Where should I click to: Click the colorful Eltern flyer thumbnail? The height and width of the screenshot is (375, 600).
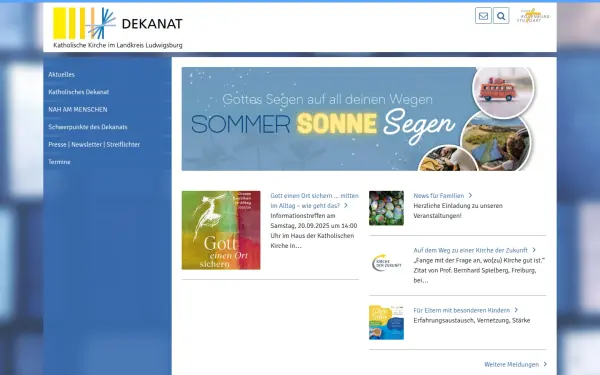coord(386,323)
